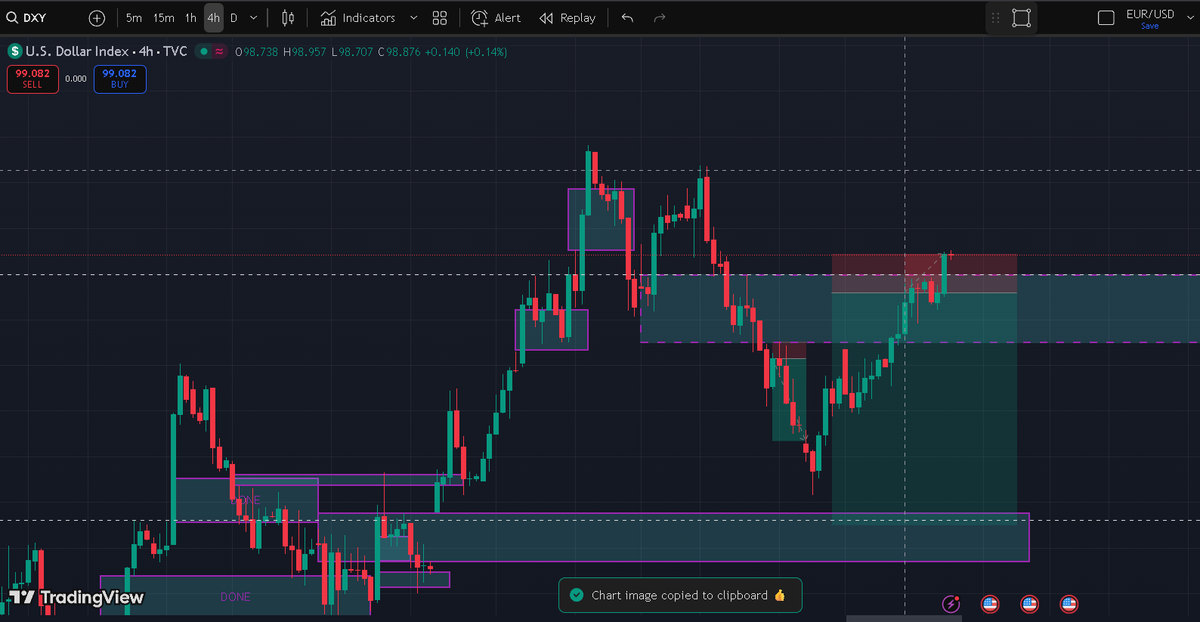Switch to the 5m timeframe
The height and width of the screenshot is (622, 1200).
134,18
